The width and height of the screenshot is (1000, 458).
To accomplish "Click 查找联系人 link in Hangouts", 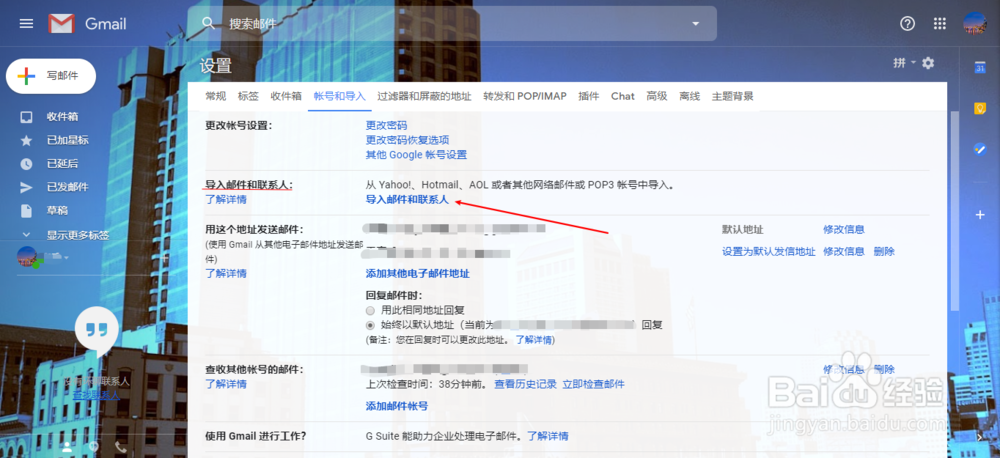I will coord(96,395).
